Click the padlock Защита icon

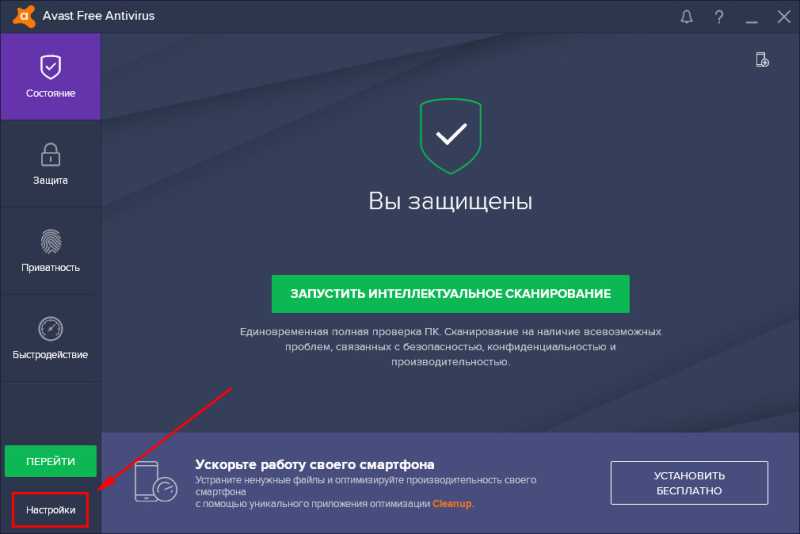[x=51, y=155]
